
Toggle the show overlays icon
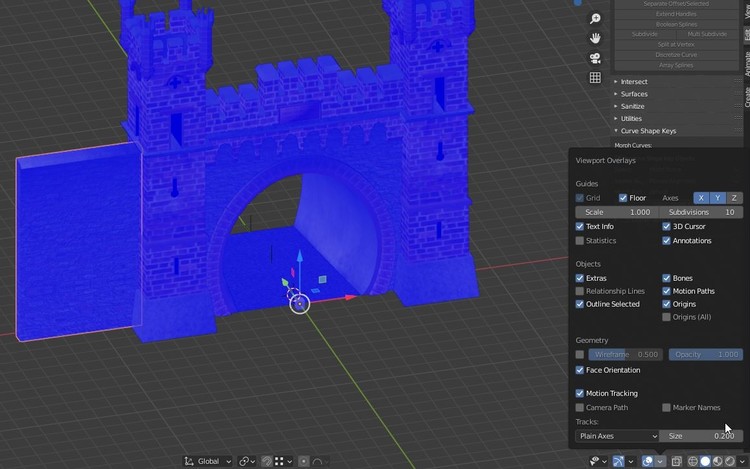click(x=647, y=461)
